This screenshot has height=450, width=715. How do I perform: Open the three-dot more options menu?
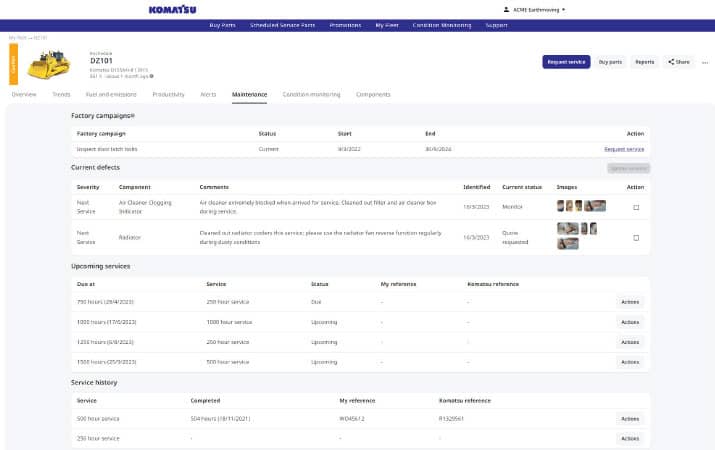(703, 62)
